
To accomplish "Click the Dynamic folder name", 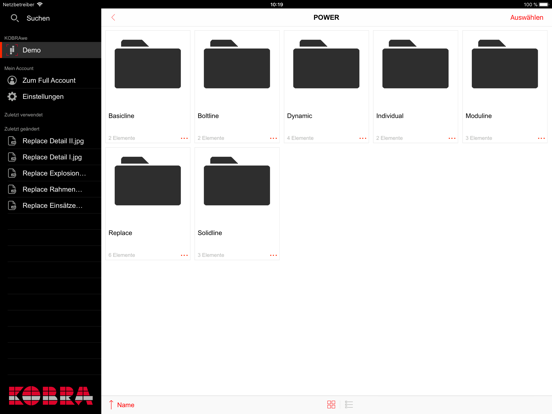I will pyautogui.click(x=300, y=116).
